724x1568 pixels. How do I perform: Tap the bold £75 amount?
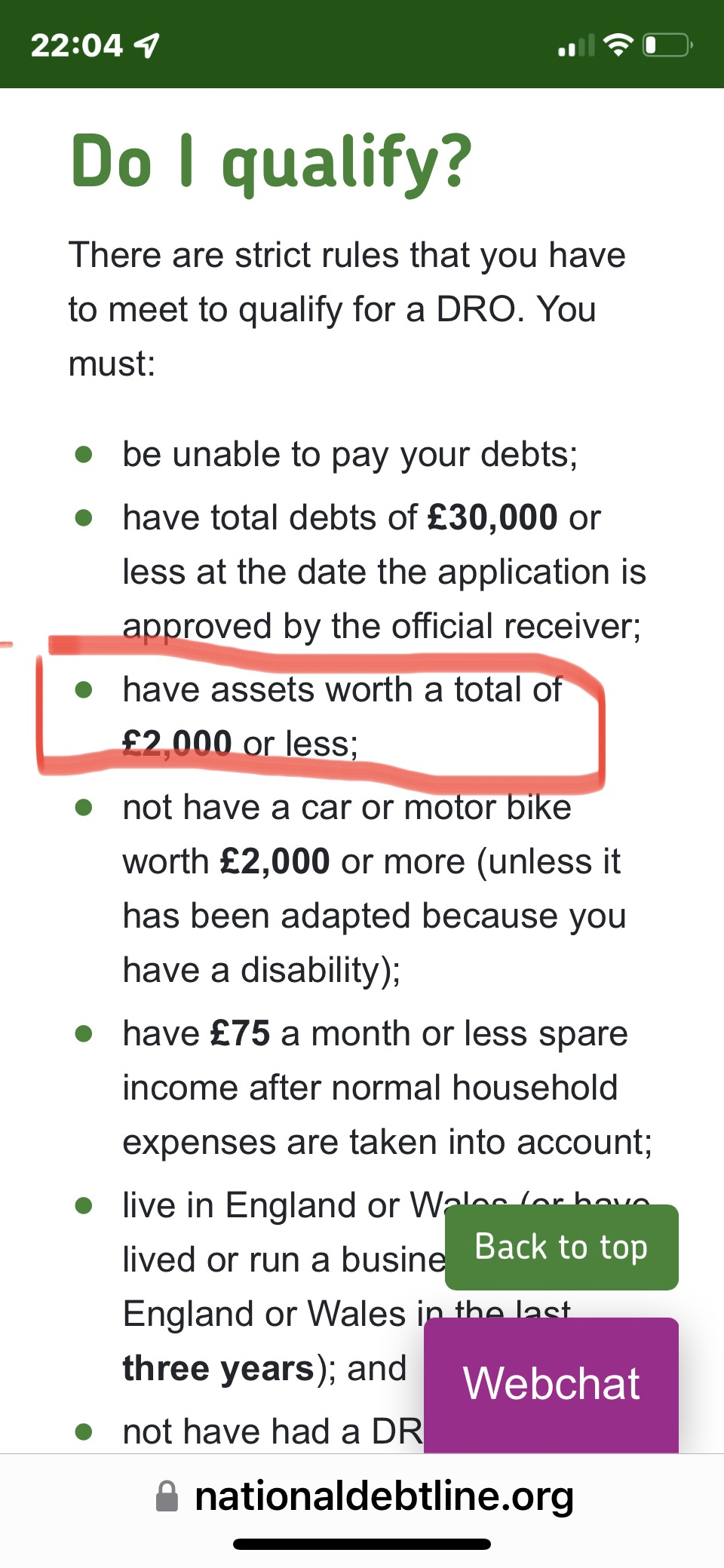240,1033
